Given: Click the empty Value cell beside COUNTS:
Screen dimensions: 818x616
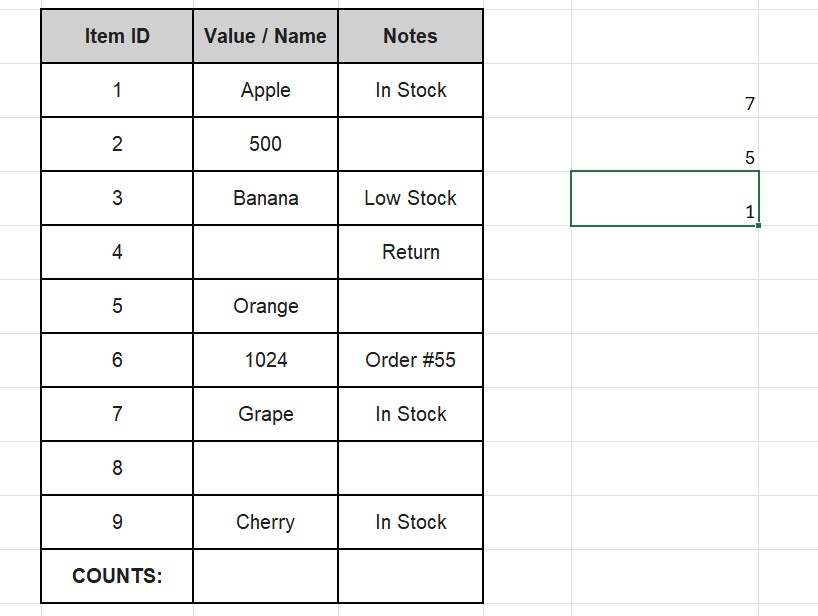Looking at the screenshot, I should click(x=265, y=577).
